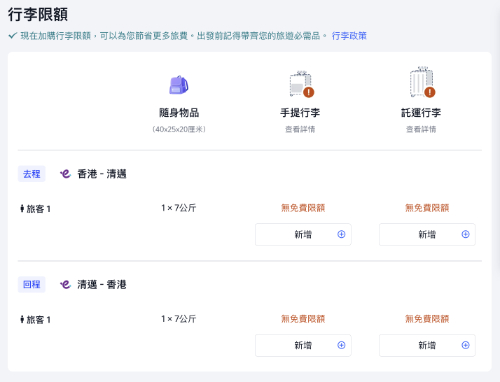Viewport: 500px width, 382px height.
Task: Click the 行李限額 page heading
Action: point(38,15)
